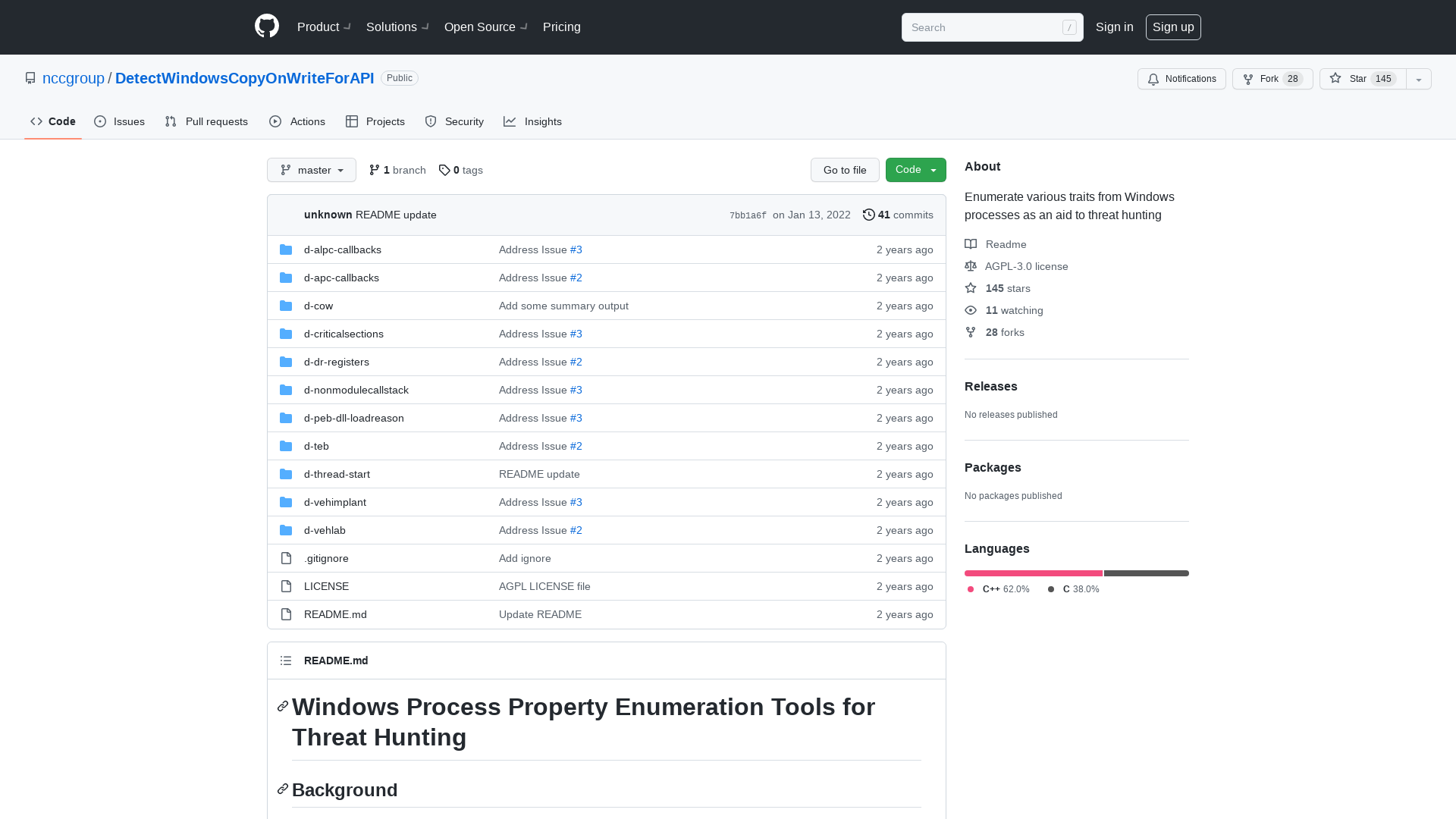Click the commit history clock icon
The width and height of the screenshot is (1456, 819).
pyautogui.click(x=869, y=215)
